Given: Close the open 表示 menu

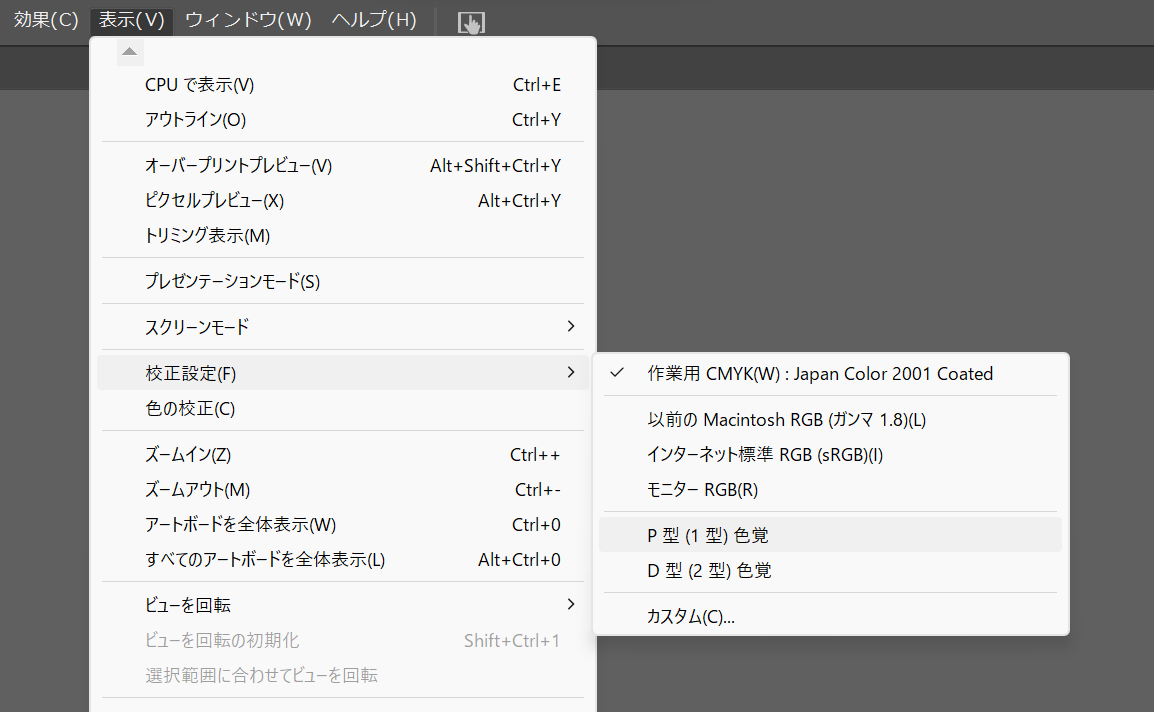Looking at the screenshot, I should point(131,20).
